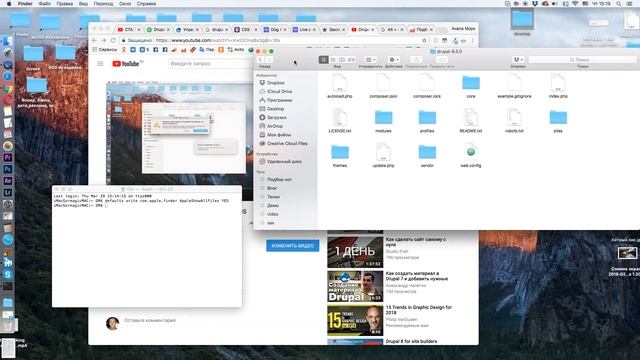Click the Finder search field
This screenshot has width=640, height=360.
[x=582, y=60]
